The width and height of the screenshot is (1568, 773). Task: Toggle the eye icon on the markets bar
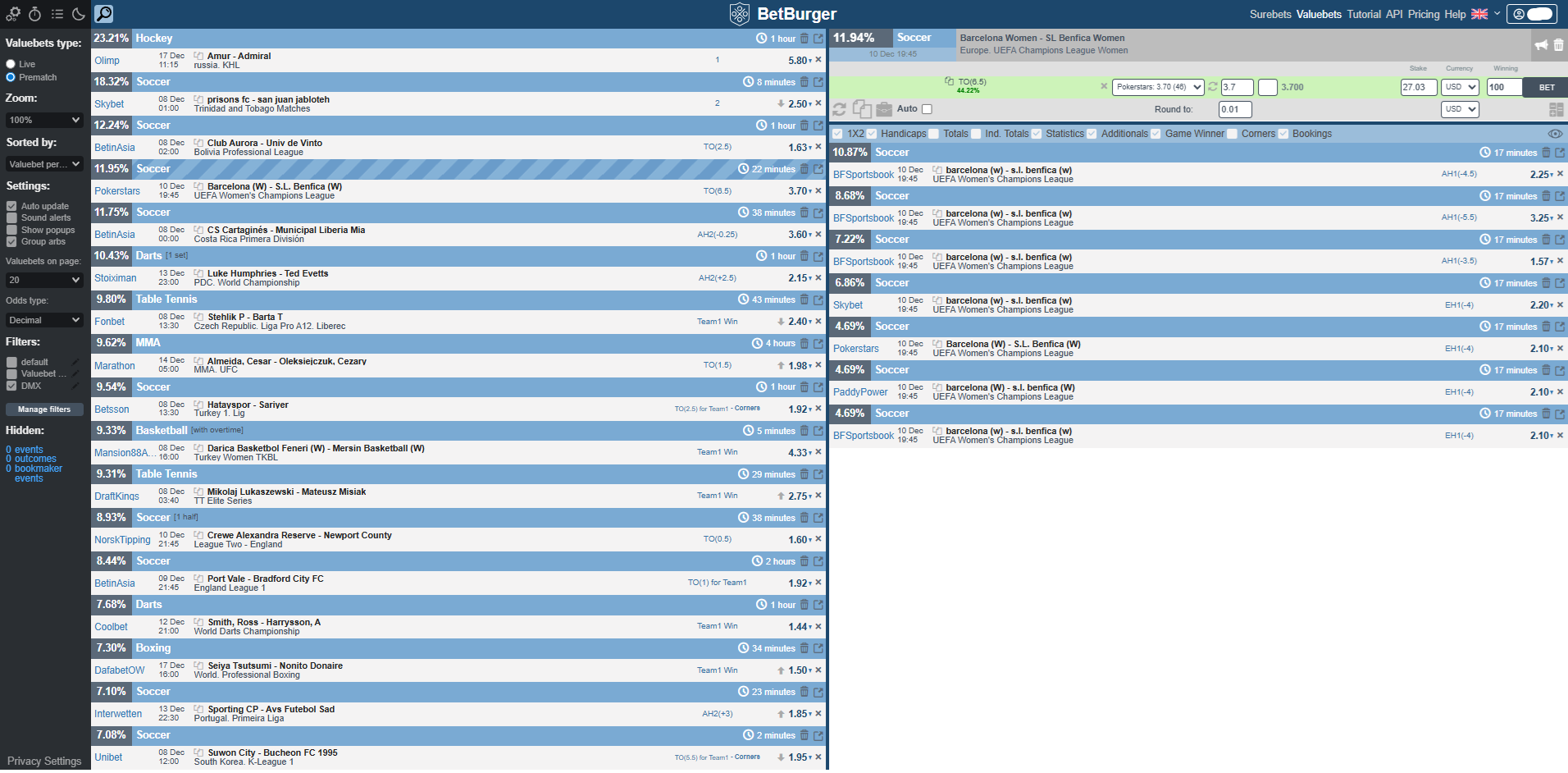pos(1556,133)
